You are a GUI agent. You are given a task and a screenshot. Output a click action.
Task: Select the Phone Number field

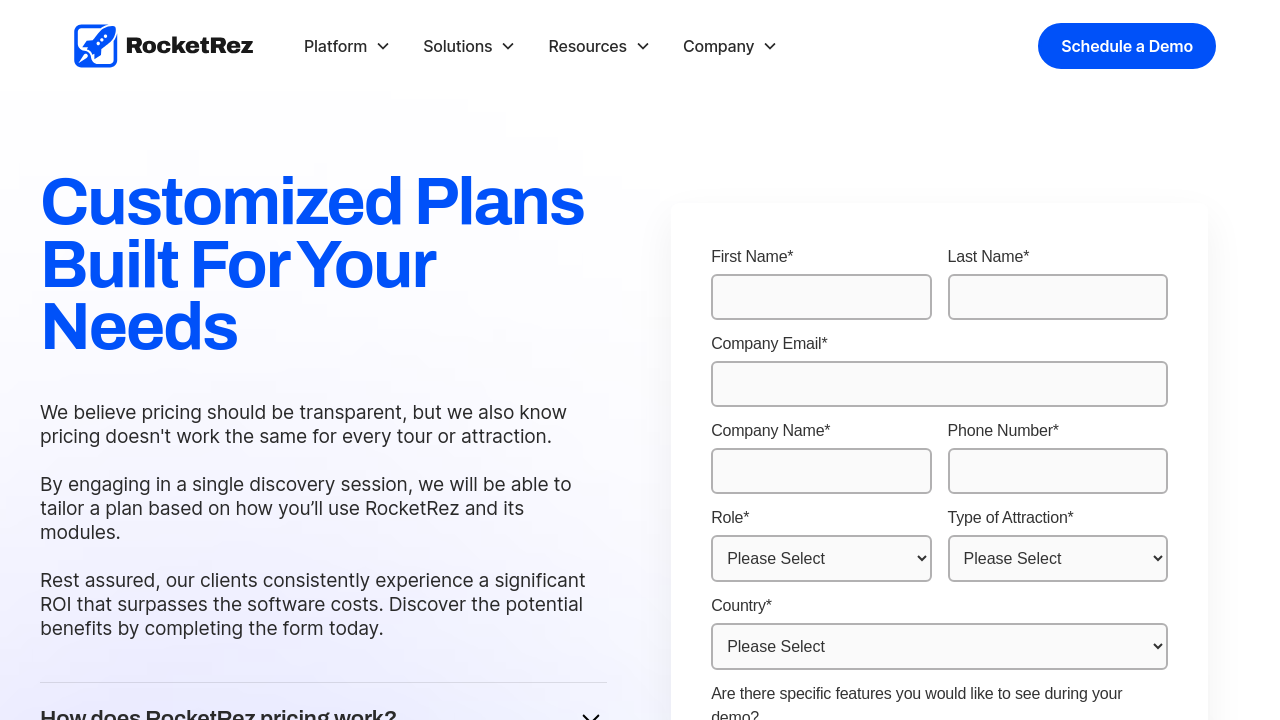pyautogui.click(x=1057, y=471)
